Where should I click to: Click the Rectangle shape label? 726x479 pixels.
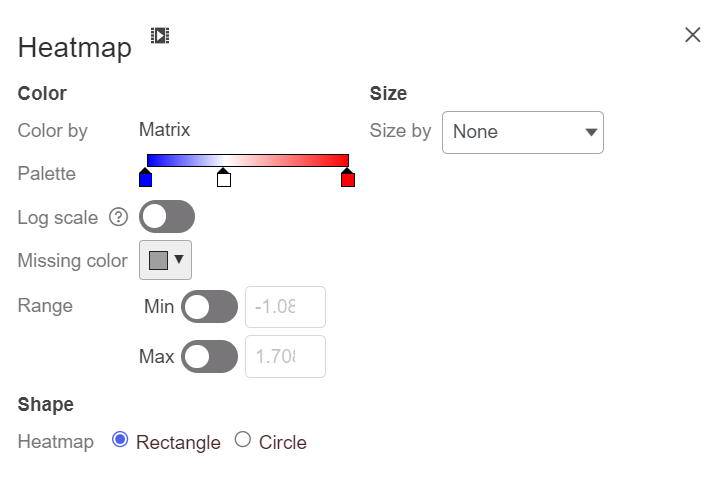tap(178, 442)
